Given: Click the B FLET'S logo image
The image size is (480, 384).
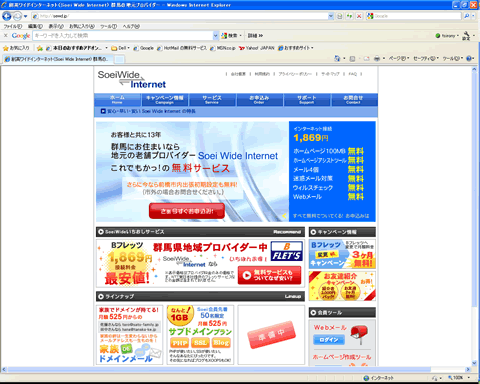Looking at the screenshot, I should (x=287, y=251).
